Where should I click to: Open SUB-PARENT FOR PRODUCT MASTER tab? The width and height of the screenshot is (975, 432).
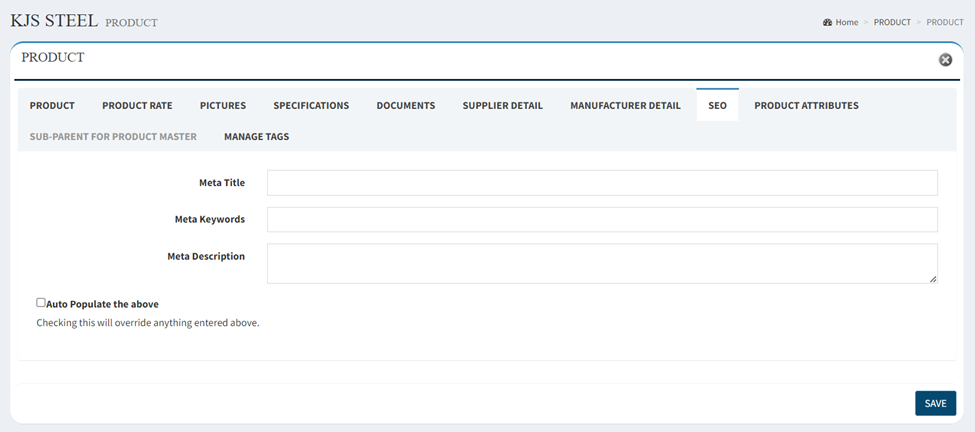pos(113,137)
